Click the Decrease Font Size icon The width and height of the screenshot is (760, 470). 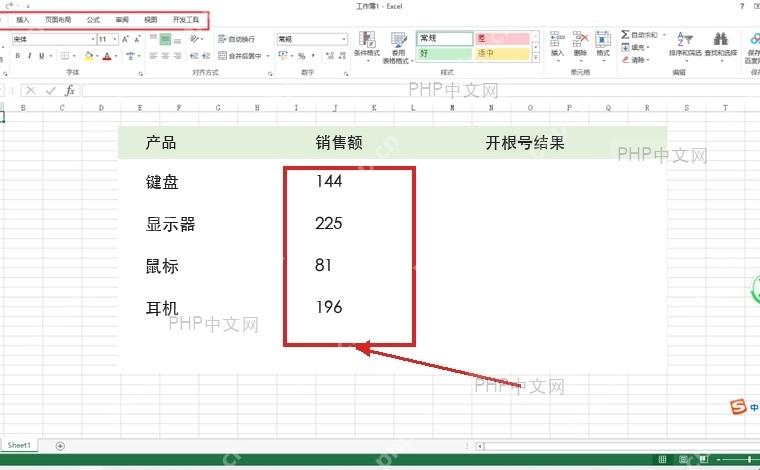pos(137,39)
